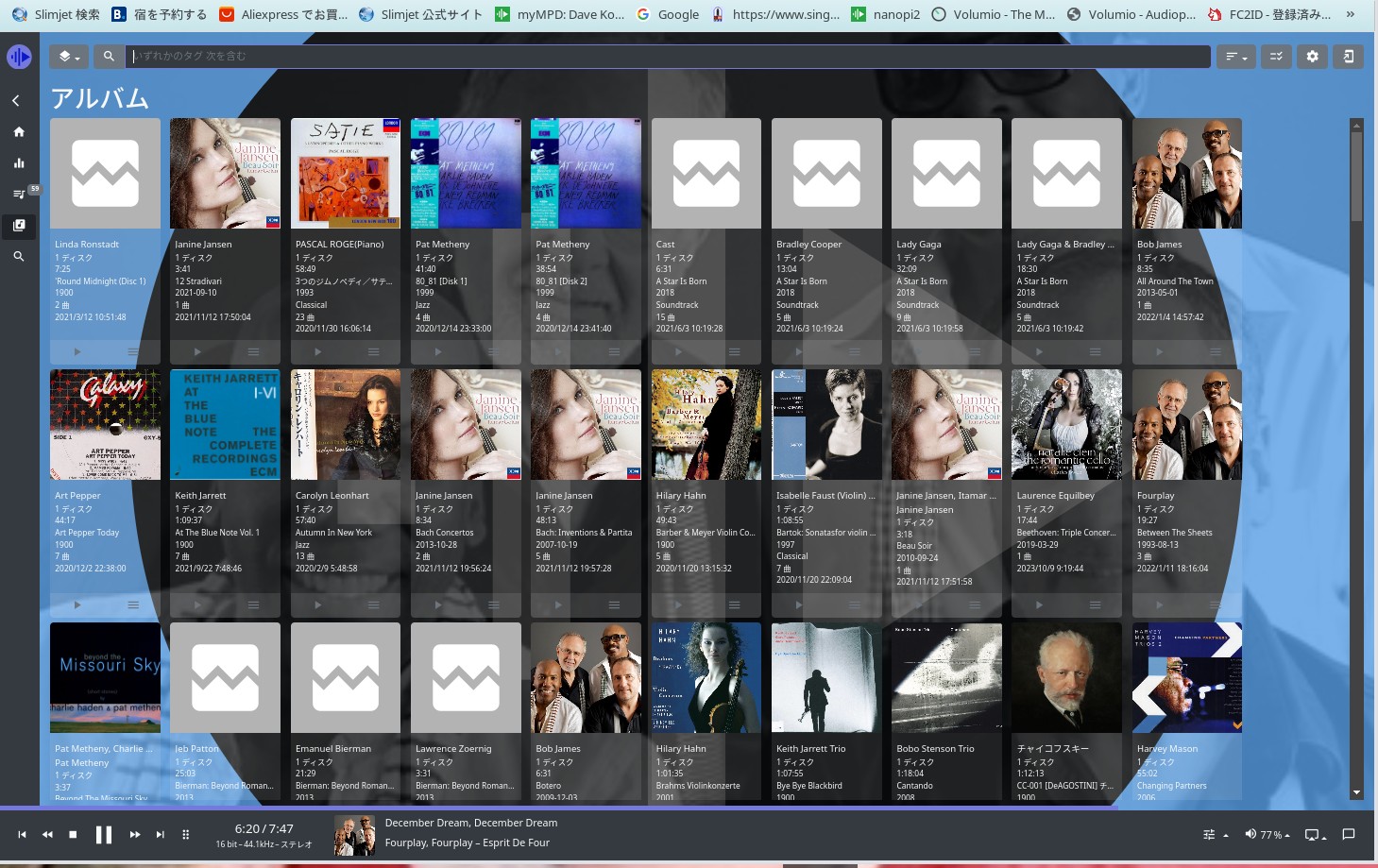Open myMPD settings with the gear icon
Image resolution: width=1378 pixels, height=868 pixels.
click(x=1312, y=57)
